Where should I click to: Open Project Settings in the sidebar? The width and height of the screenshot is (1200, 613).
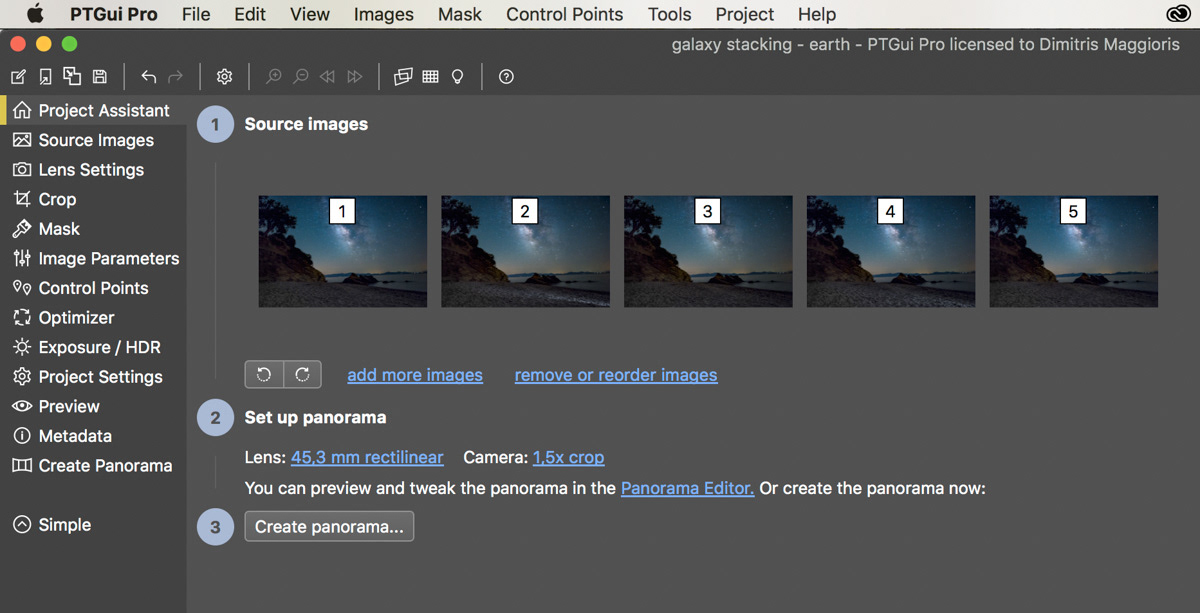(x=93, y=377)
